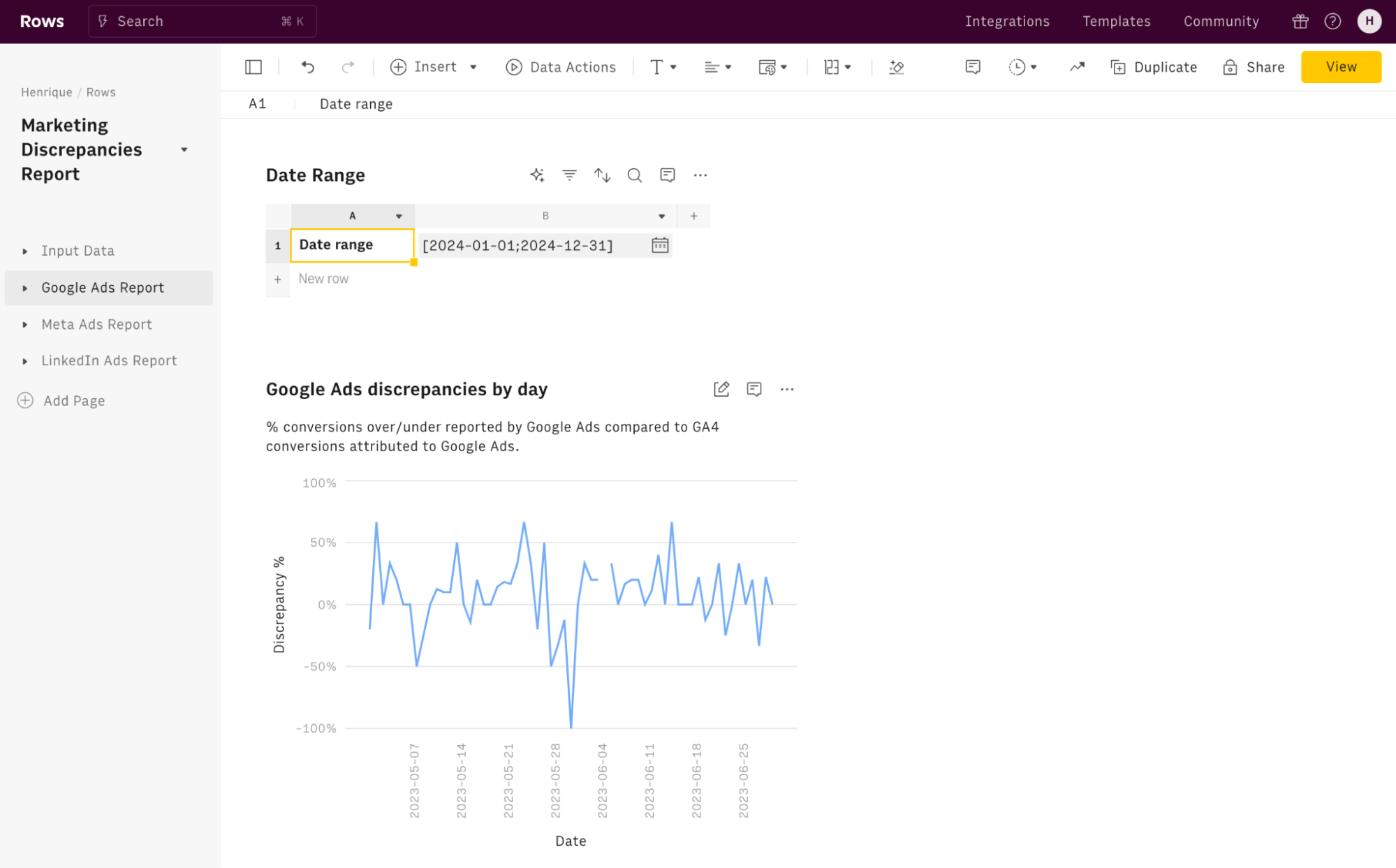Click the AI sparkle icon on Date Range table
The image size is (1396, 868).
tap(536, 175)
